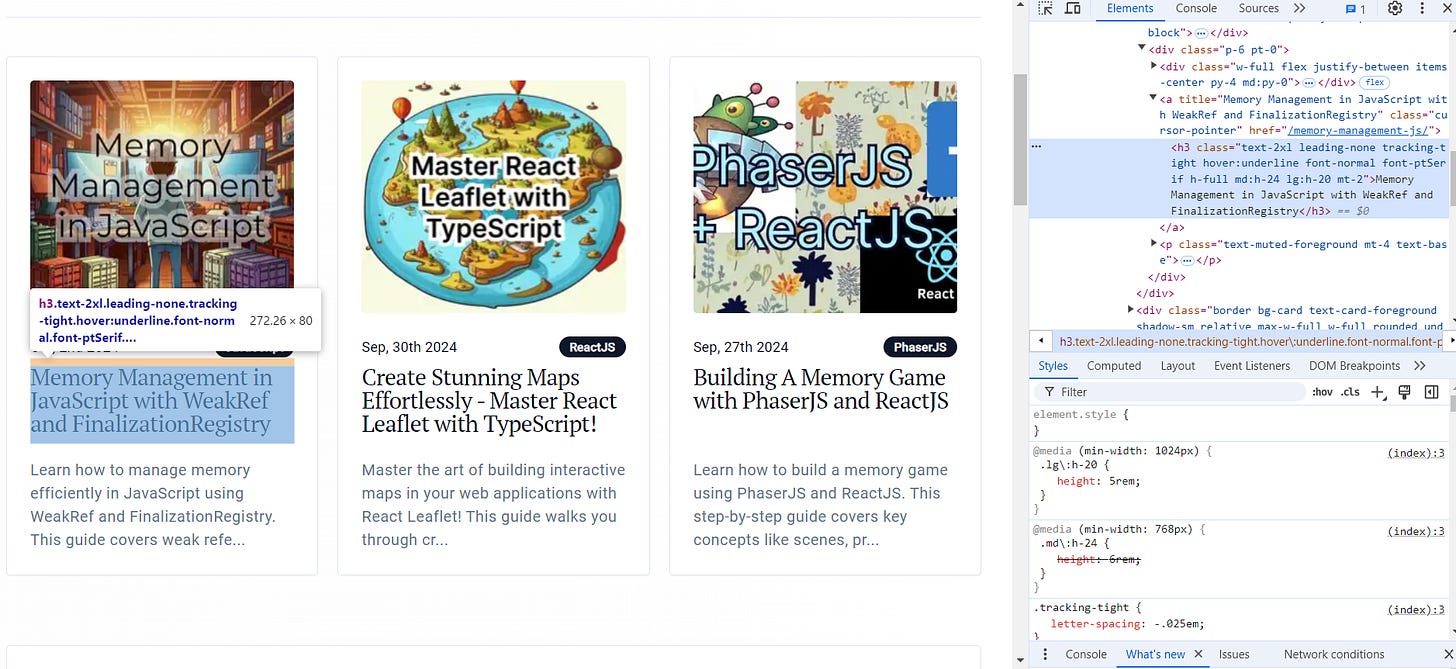Switch to the Event Listeners tab
The image size is (1456, 669).
click(x=1252, y=366)
